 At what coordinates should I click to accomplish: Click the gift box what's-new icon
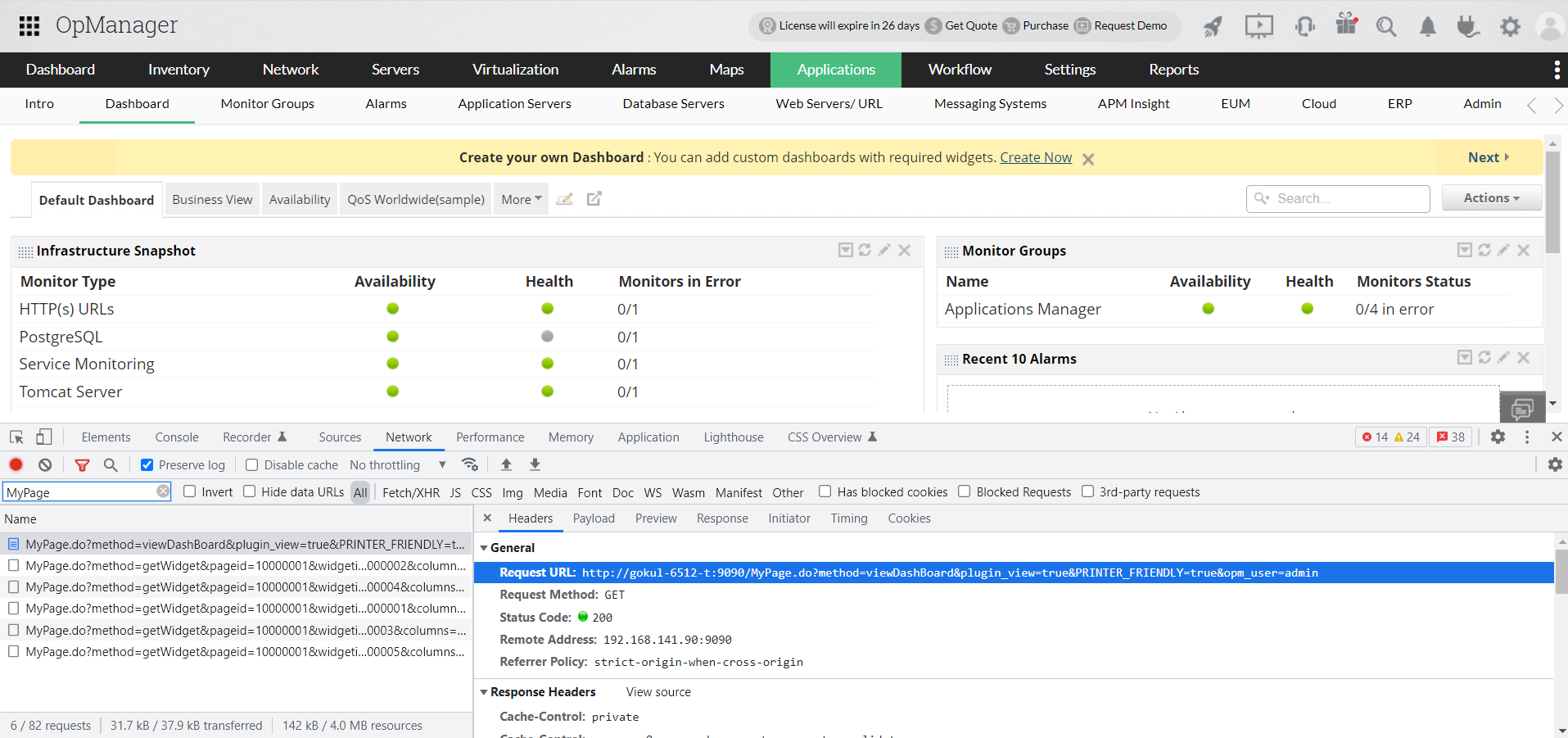(x=1346, y=25)
